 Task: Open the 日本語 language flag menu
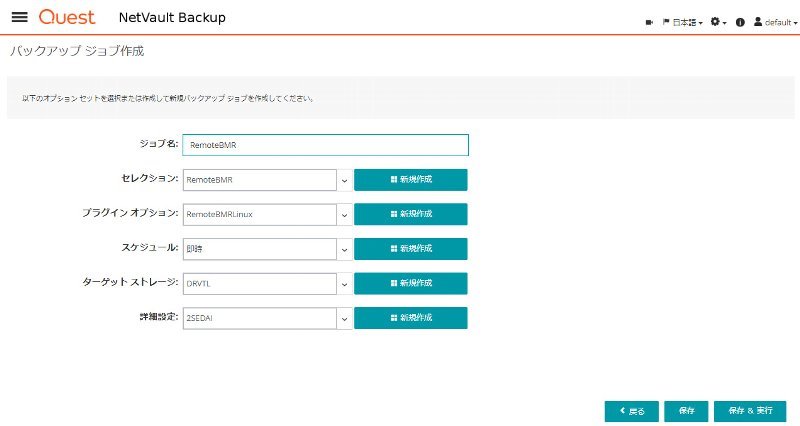[683, 22]
